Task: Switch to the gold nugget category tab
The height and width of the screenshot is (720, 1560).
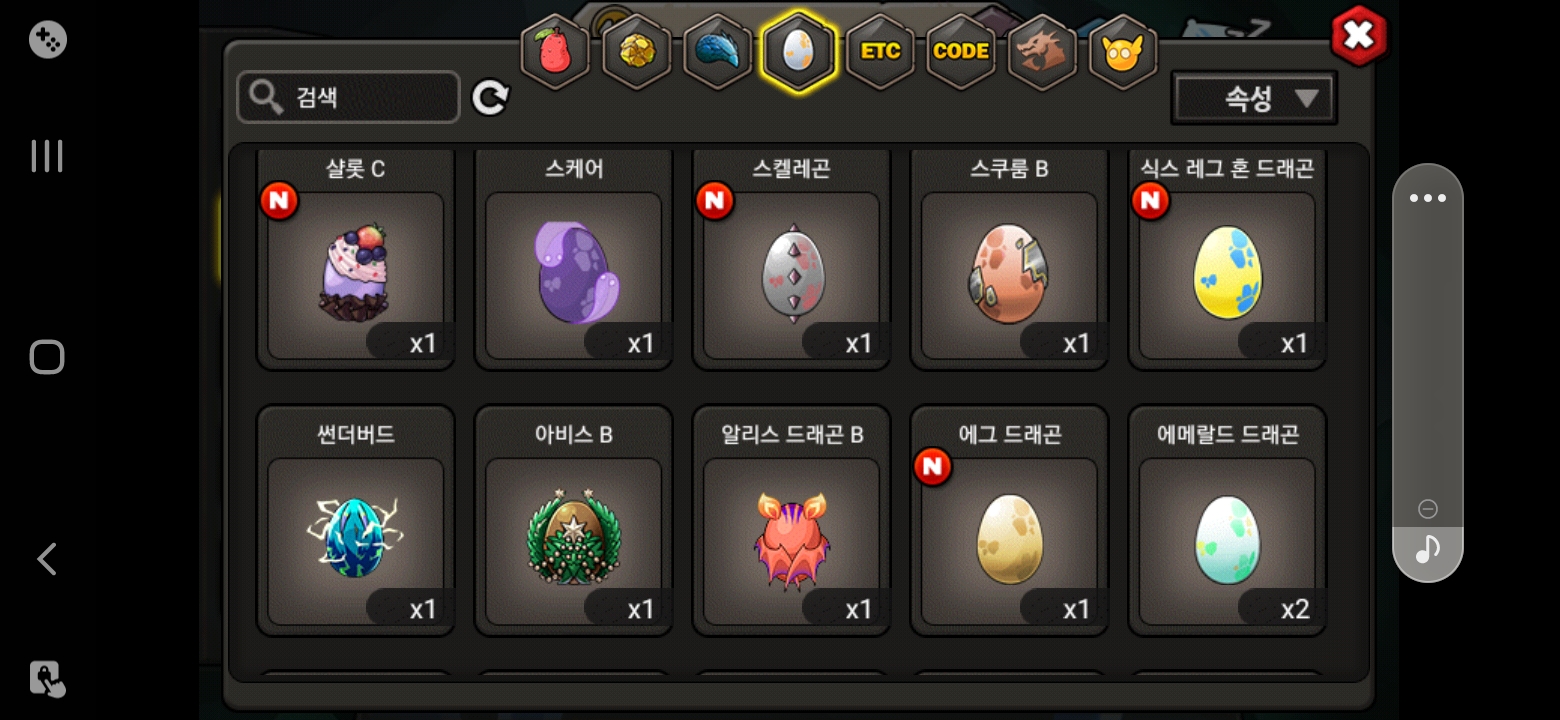Action: tap(636, 52)
